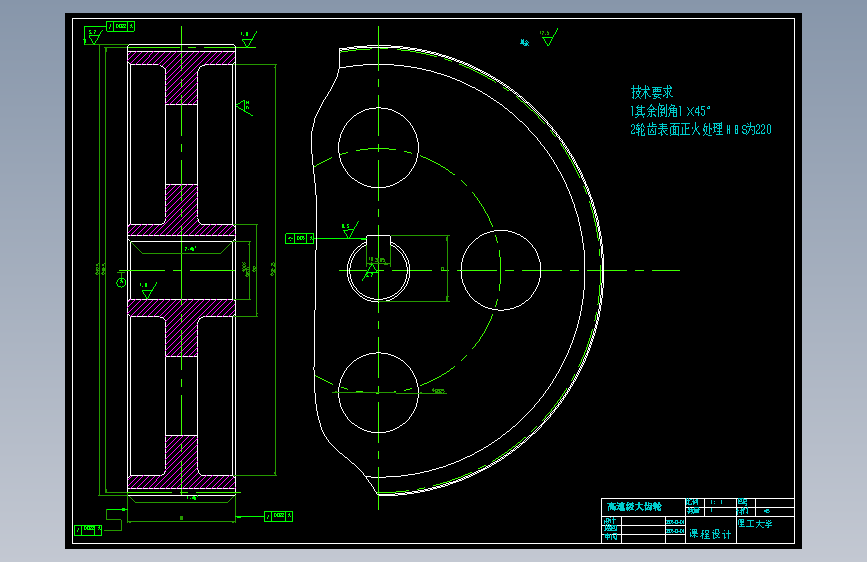This screenshot has height=562, width=867.
Task: Click the runout tolerance frame at top-left
Action: tap(120, 26)
